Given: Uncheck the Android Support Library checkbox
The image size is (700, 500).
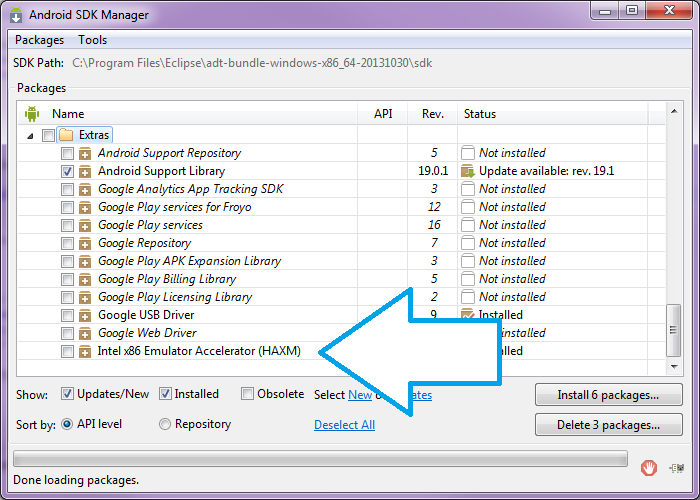Looking at the screenshot, I should pyautogui.click(x=67, y=171).
